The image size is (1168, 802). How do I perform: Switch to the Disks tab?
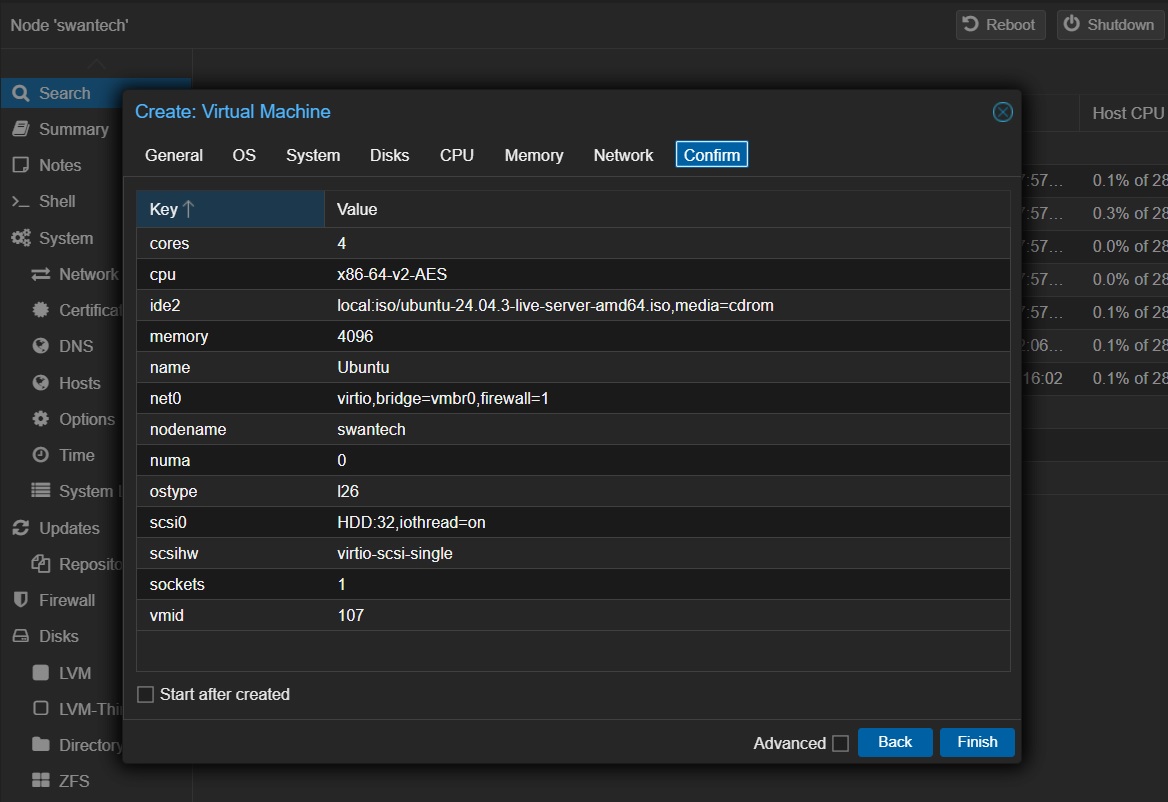tap(390, 155)
